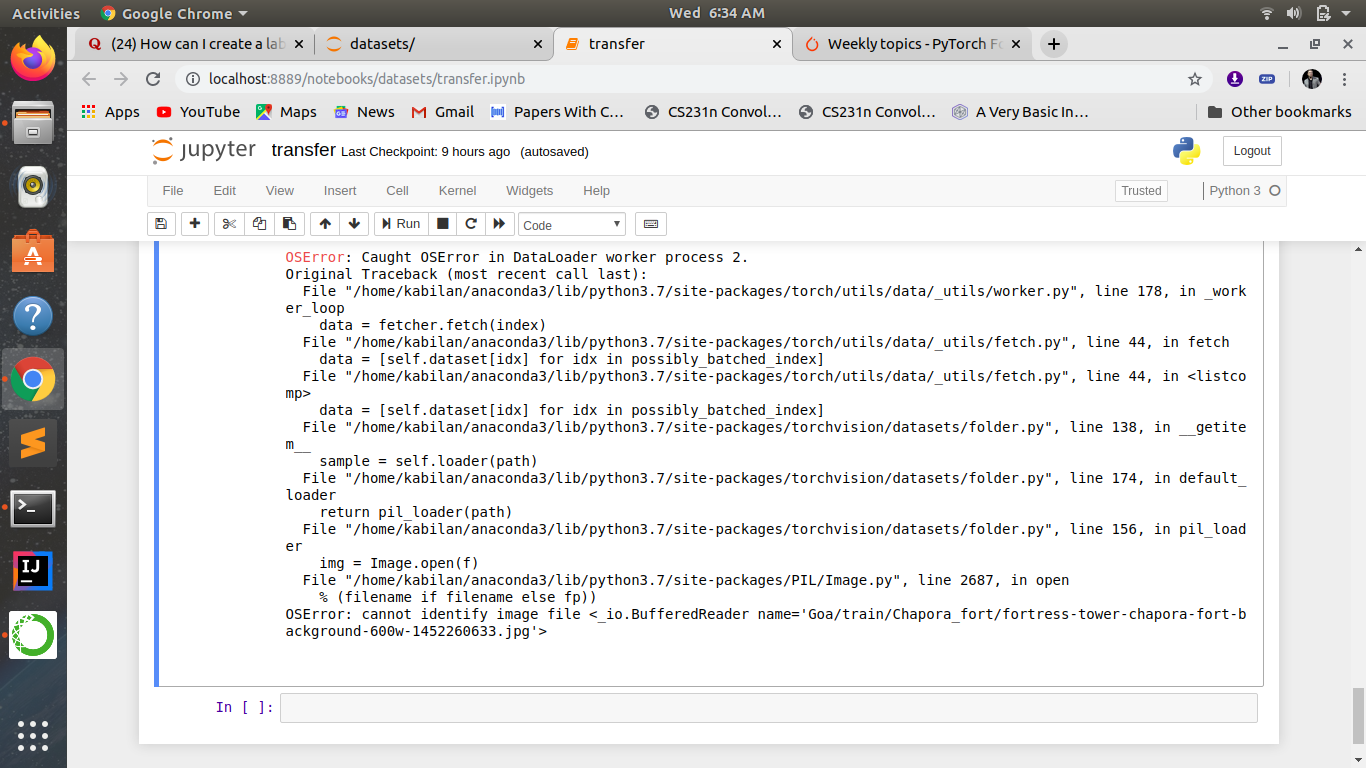Click the empty code cell input

tap(768, 708)
